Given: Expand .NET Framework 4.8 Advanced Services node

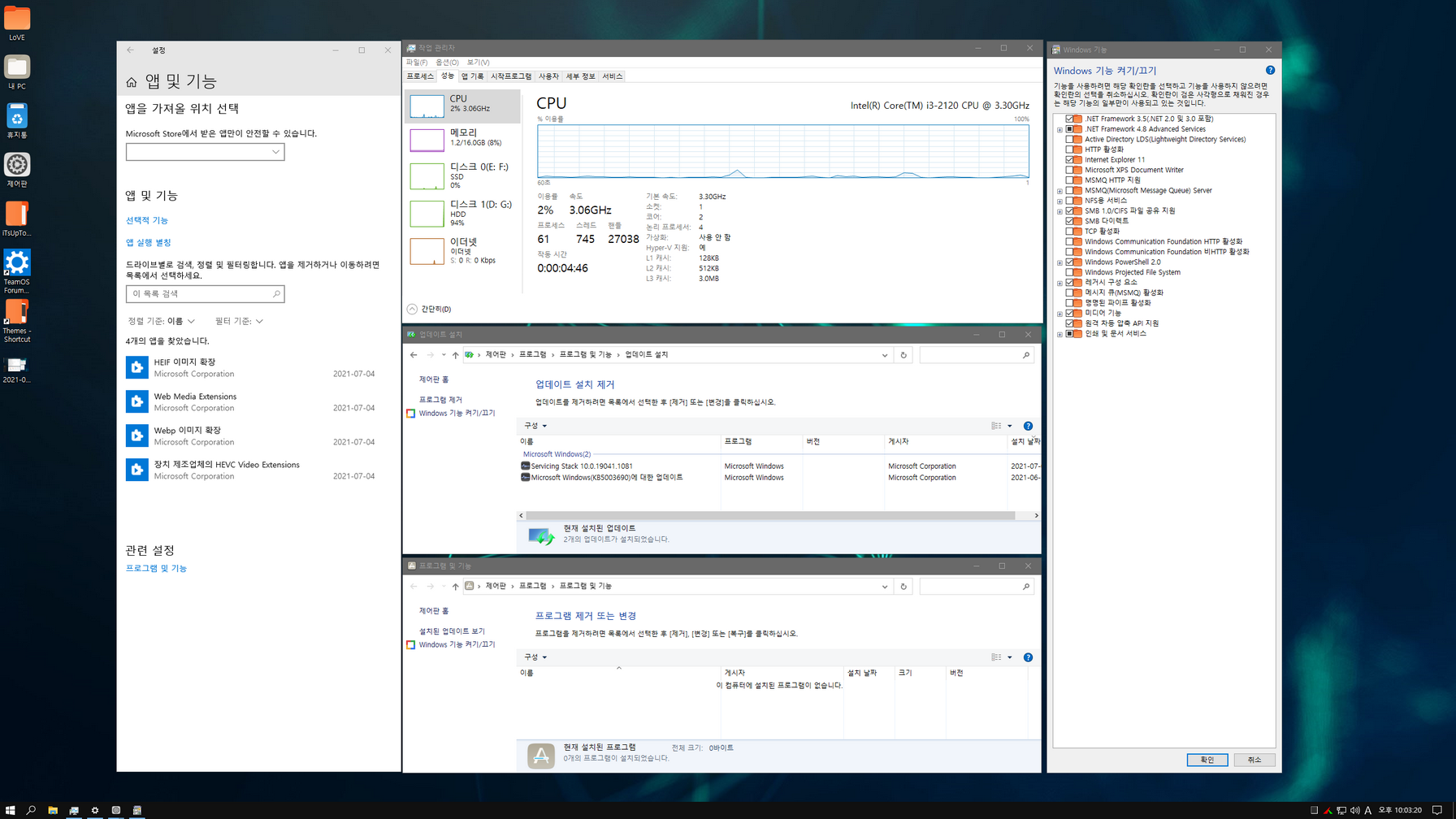Looking at the screenshot, I should point(1059,129).
